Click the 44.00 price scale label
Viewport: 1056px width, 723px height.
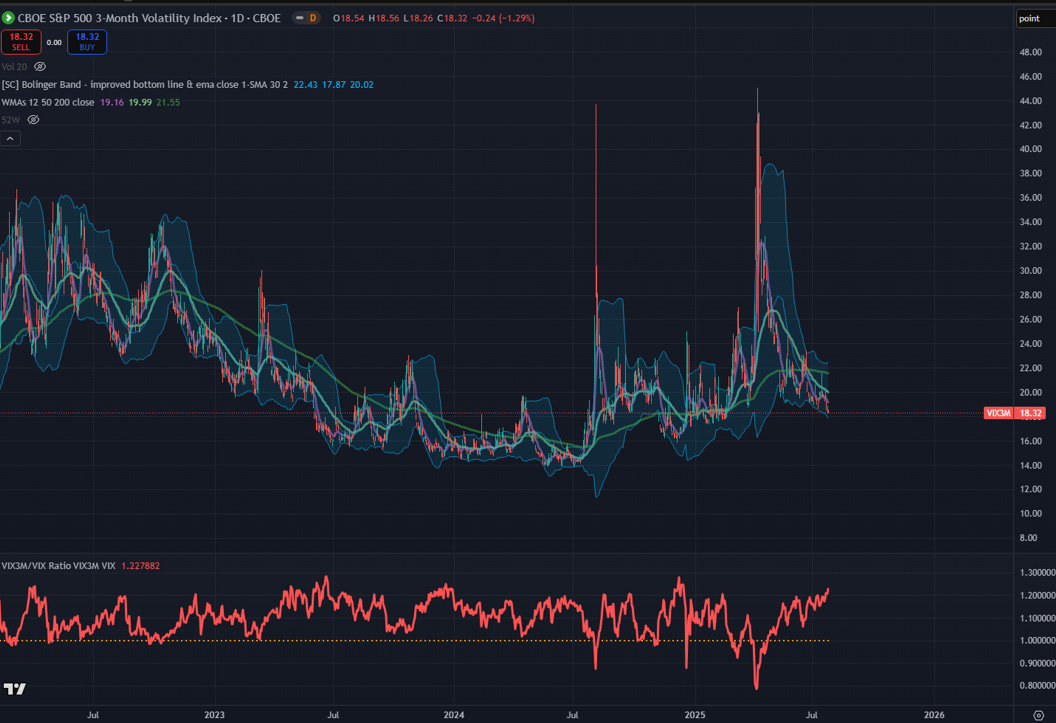pyautogui.click(x=1030, y=101)
